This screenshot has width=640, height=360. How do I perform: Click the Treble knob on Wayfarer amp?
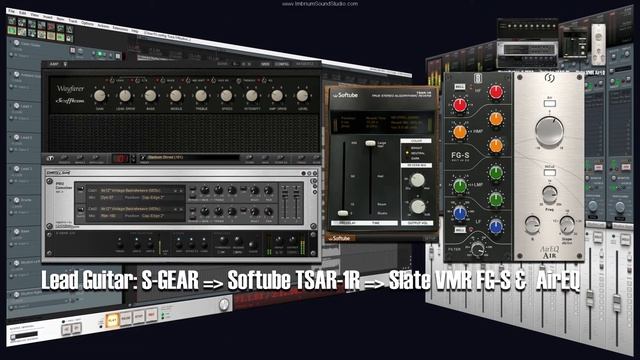pos(201,96)
